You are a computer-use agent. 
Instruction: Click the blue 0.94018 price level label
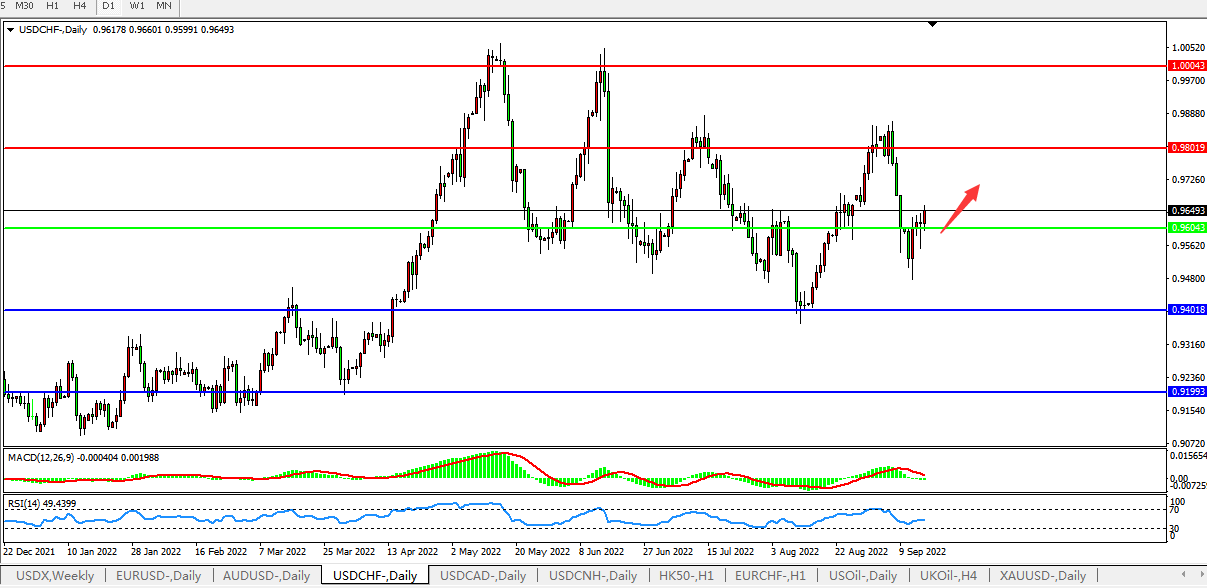tap(1187, 310)
